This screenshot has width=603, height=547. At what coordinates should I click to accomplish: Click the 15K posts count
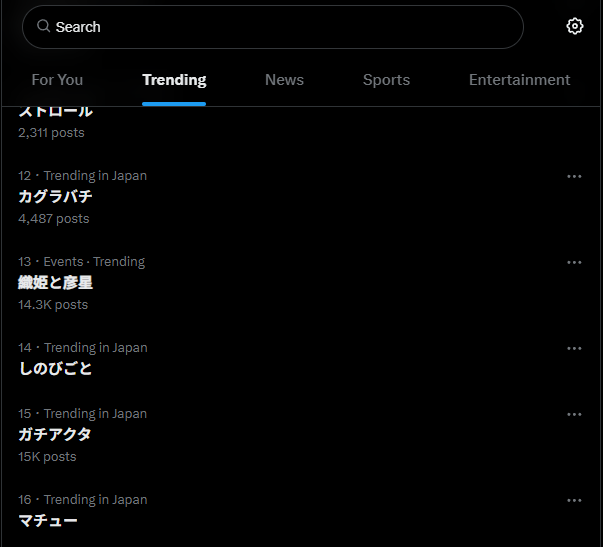pos(47,457)
